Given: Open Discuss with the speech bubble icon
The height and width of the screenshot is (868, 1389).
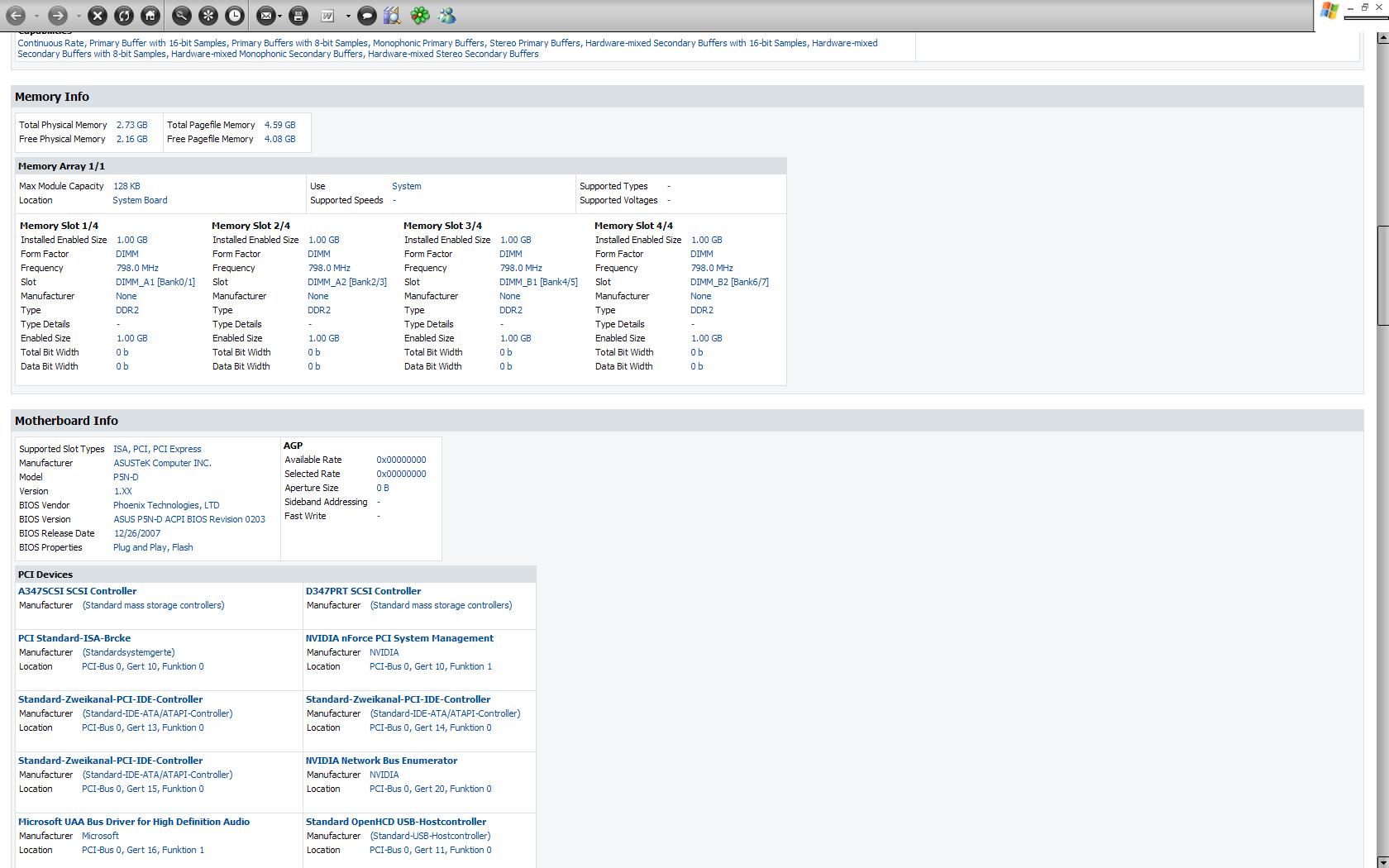Looking at the screenshot, I should [x=367, y=15].
